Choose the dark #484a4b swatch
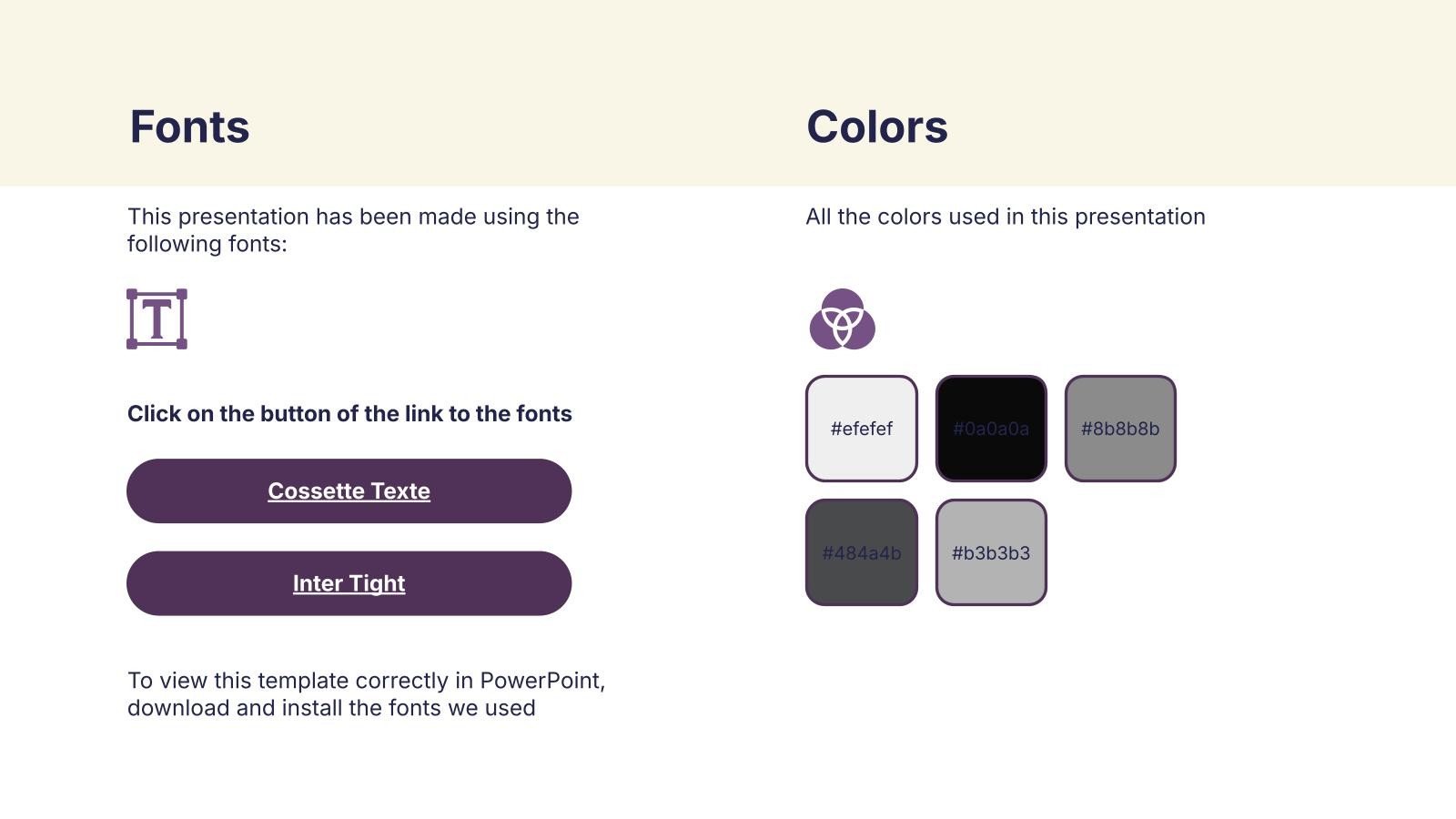 (x=861, y=552)
